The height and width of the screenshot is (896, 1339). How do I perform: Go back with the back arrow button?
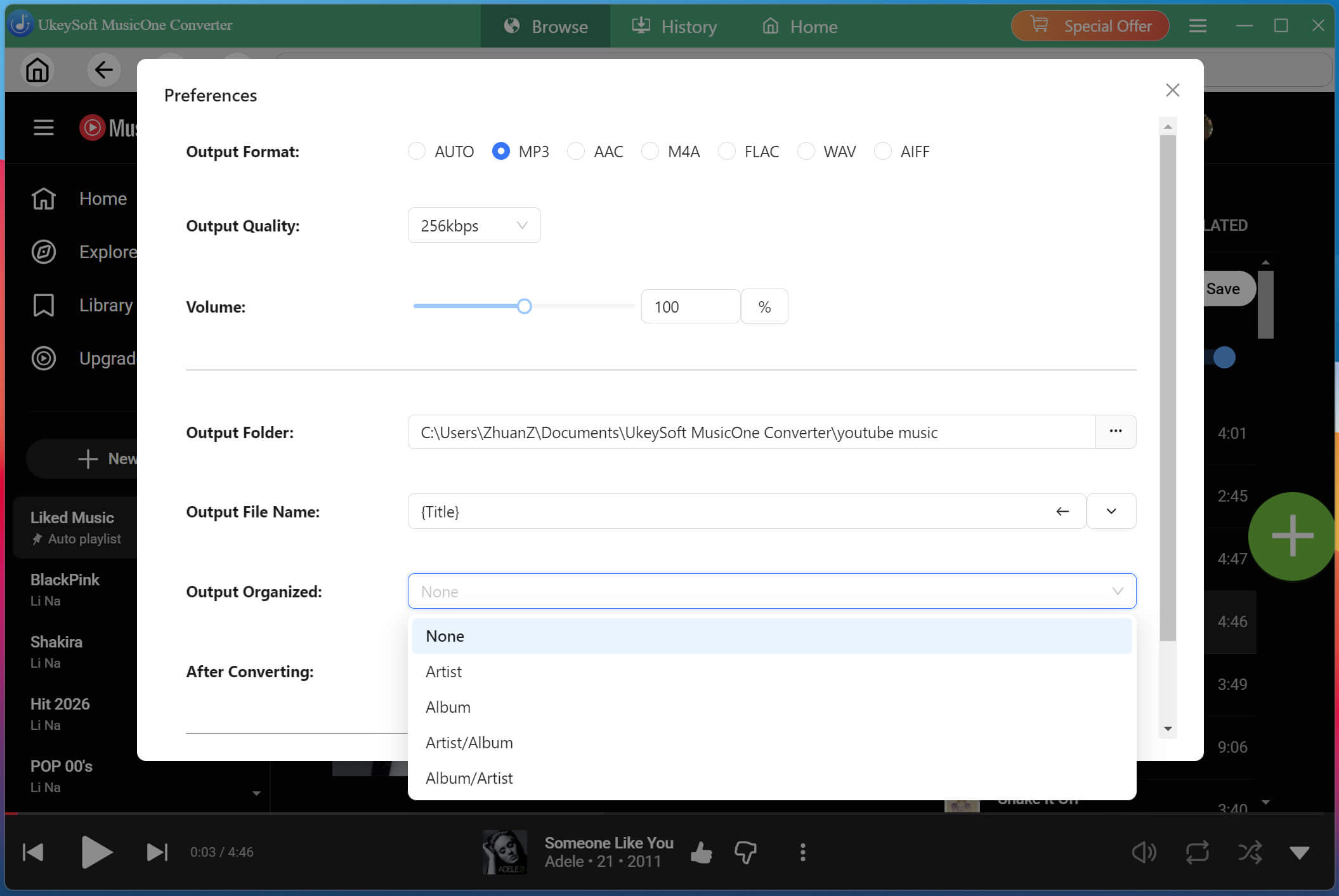coord(103,70)
